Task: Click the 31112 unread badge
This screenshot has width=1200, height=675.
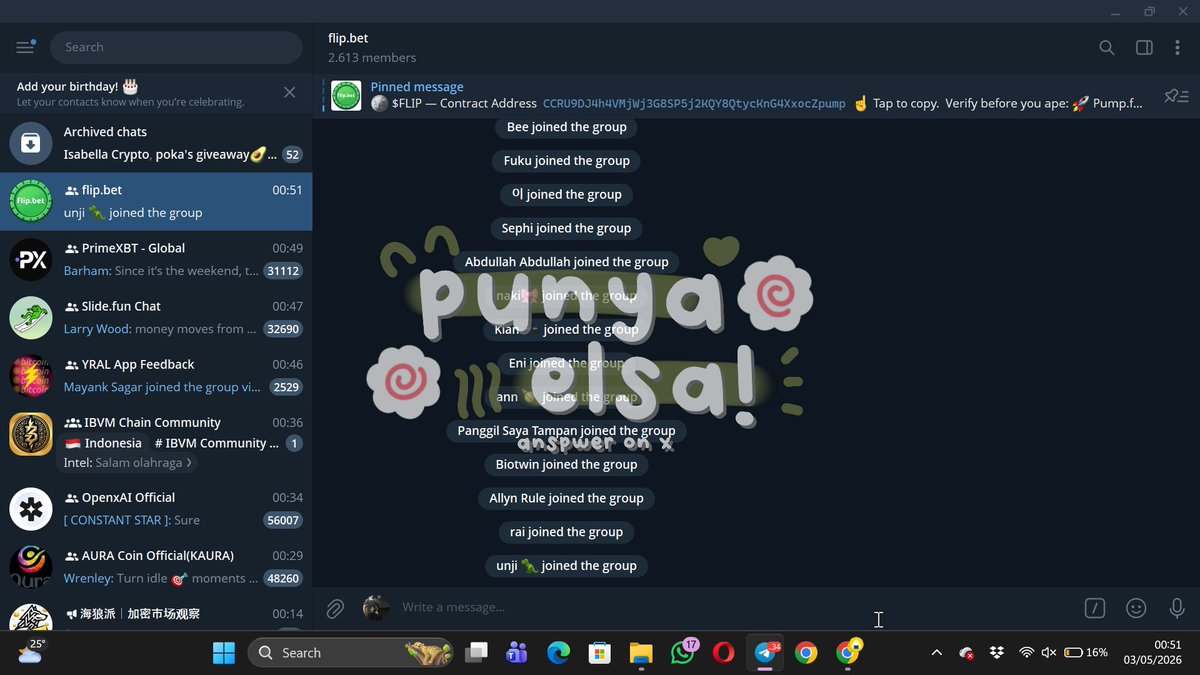Action: pos(283,271)
